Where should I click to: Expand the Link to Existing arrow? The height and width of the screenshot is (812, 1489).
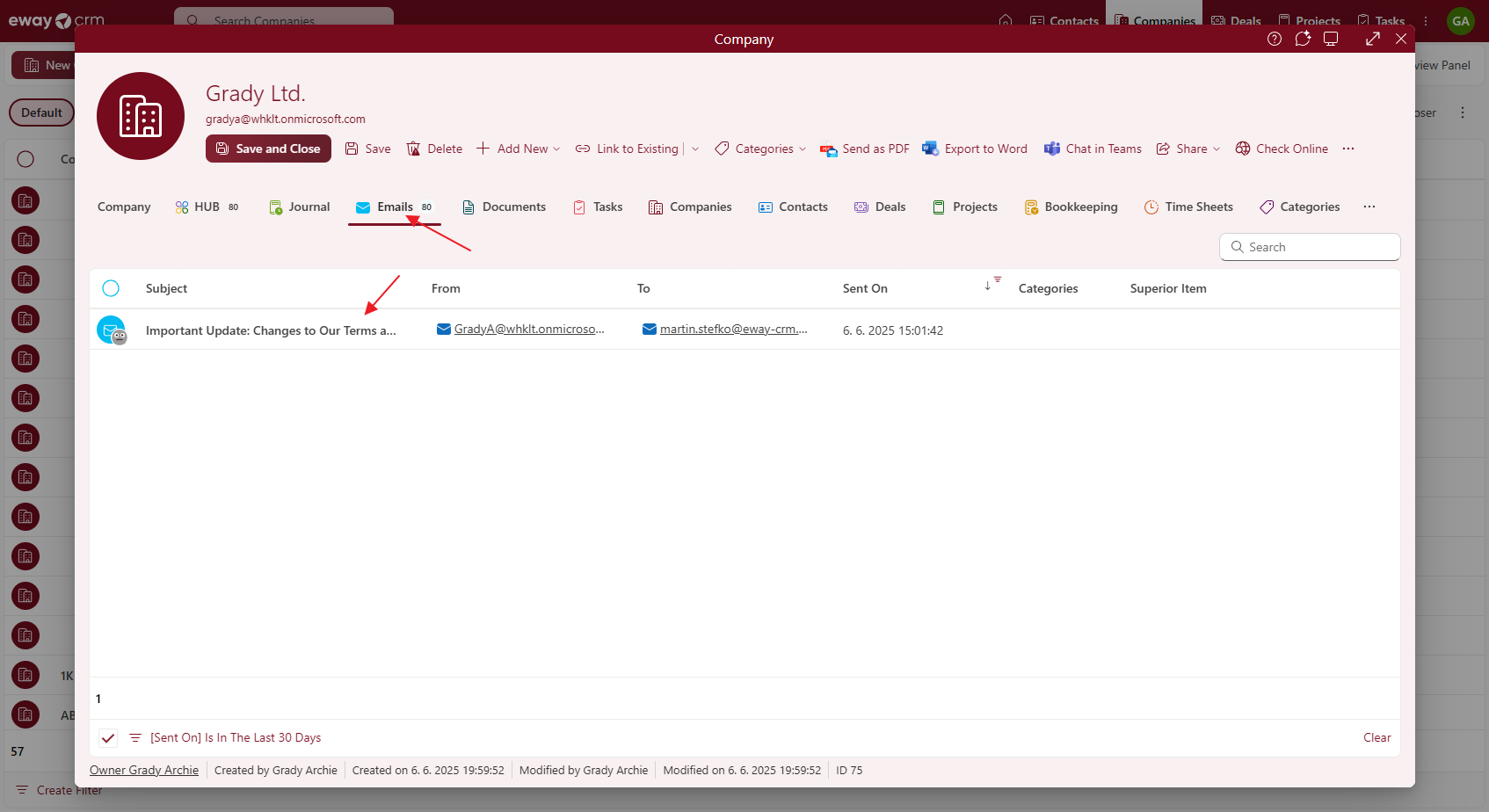point(695,149)
